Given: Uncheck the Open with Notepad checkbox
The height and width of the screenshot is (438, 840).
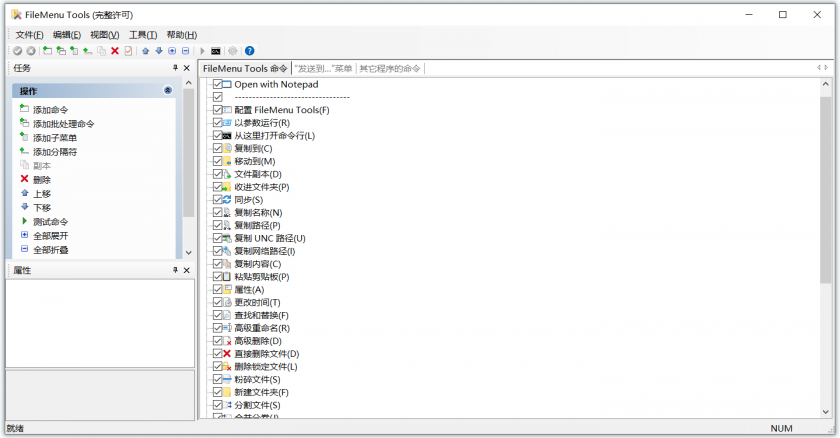Looking at the screenshot, I should click(x=217, y=85).
